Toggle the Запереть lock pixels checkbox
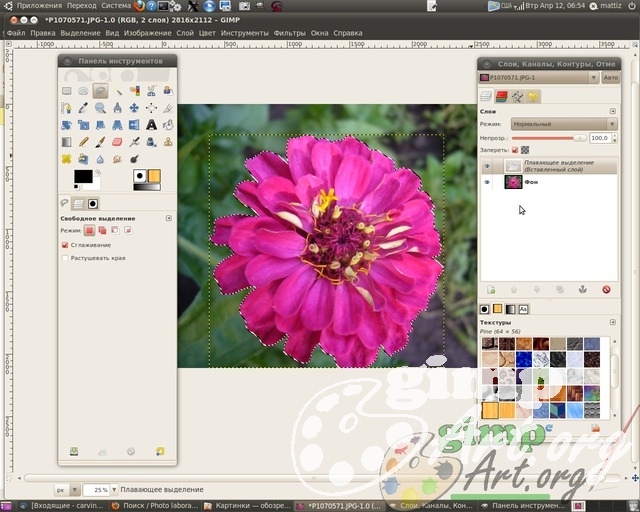640x512 pixels. coord(515,150)
